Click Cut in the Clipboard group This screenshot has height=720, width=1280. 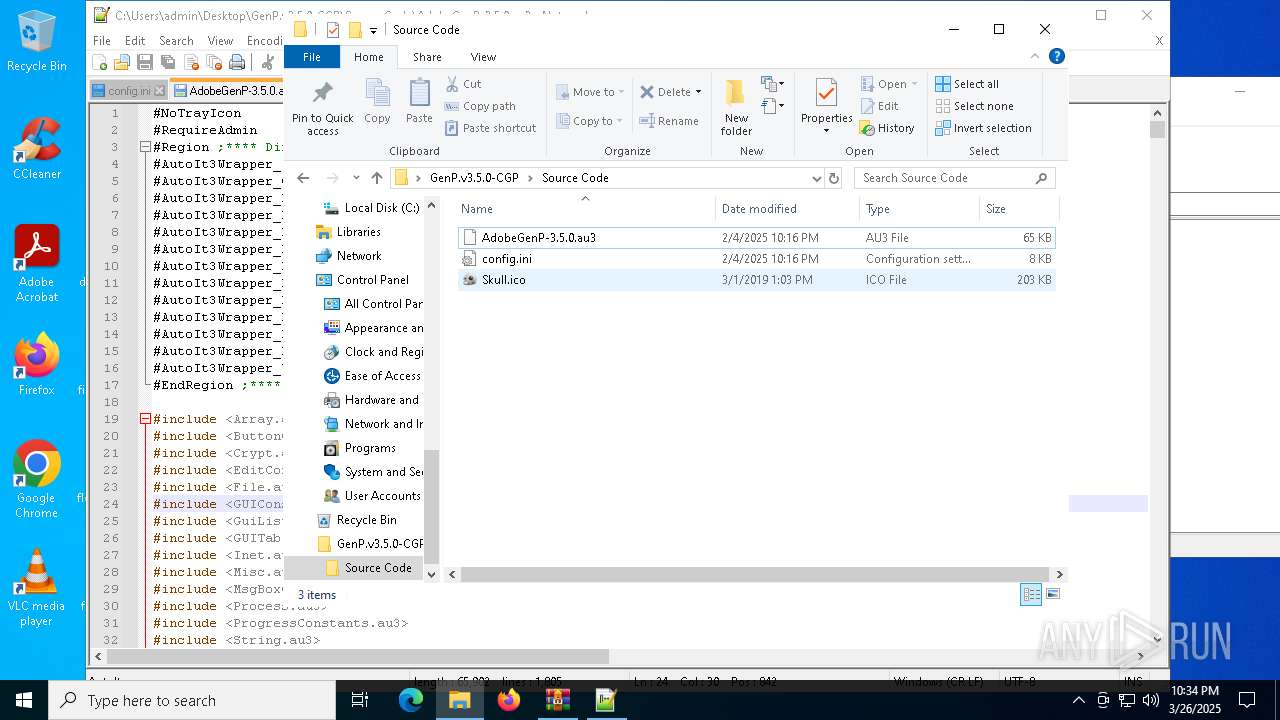[x=463, y=84]
